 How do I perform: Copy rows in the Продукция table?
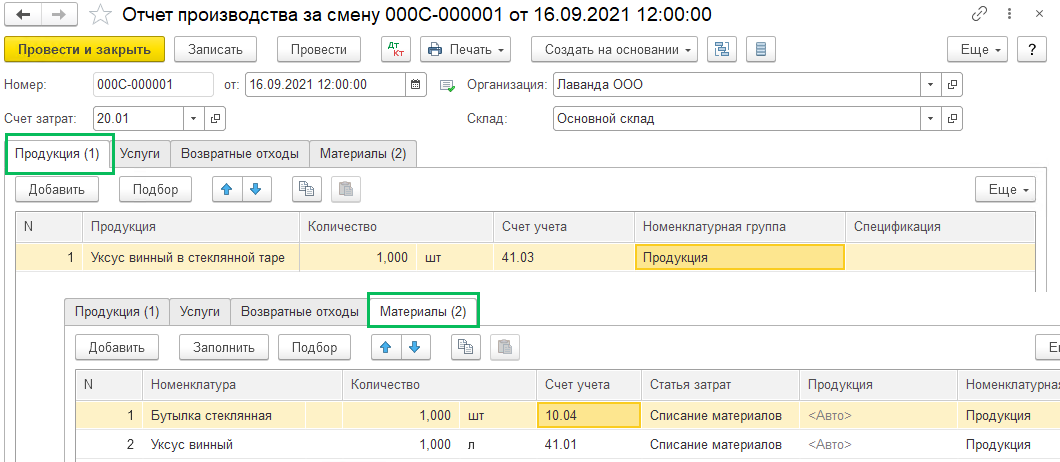coord(307,189)
